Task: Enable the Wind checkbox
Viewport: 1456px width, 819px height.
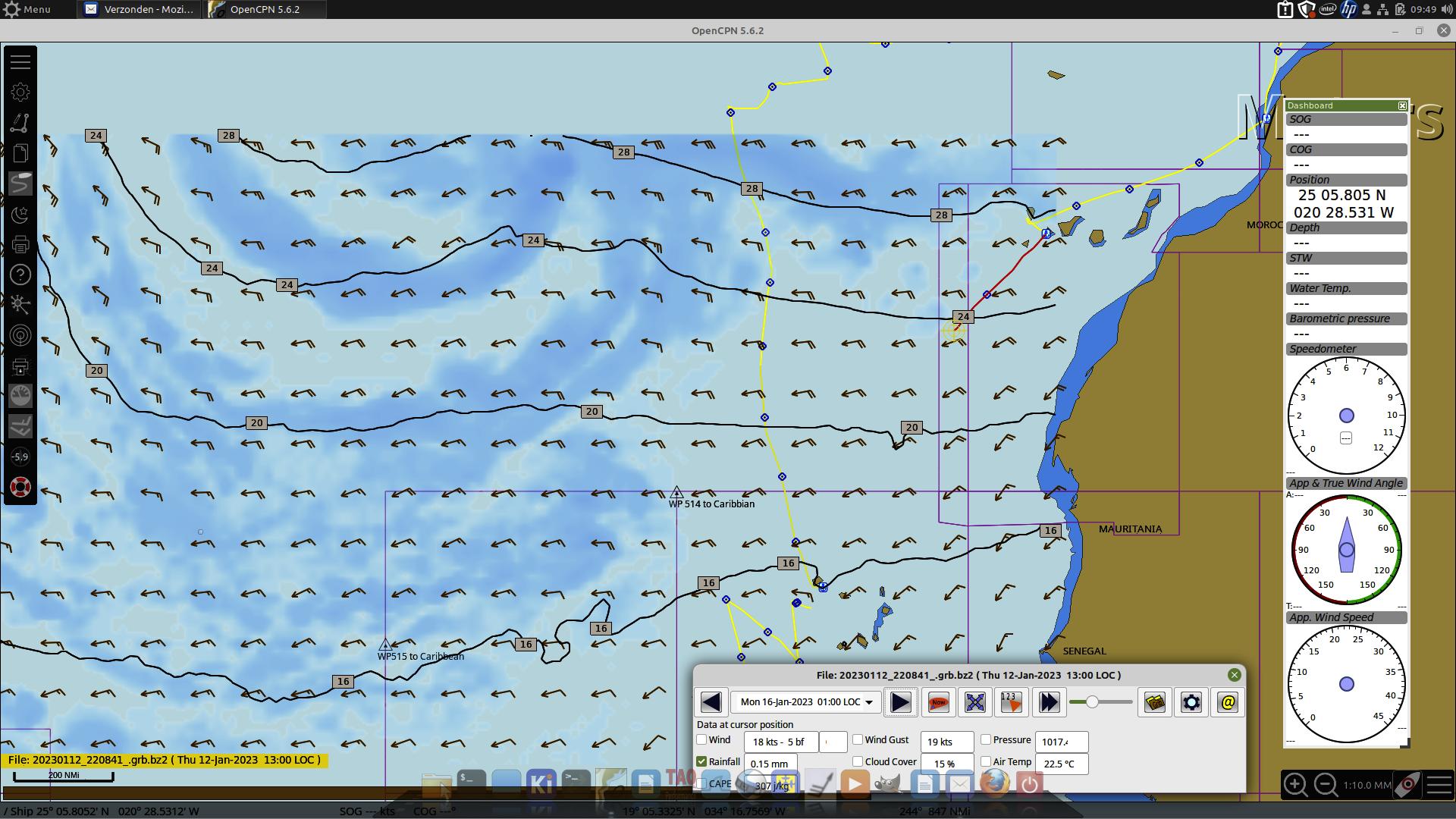Action: pyautogui.click(x=701, y=740)
